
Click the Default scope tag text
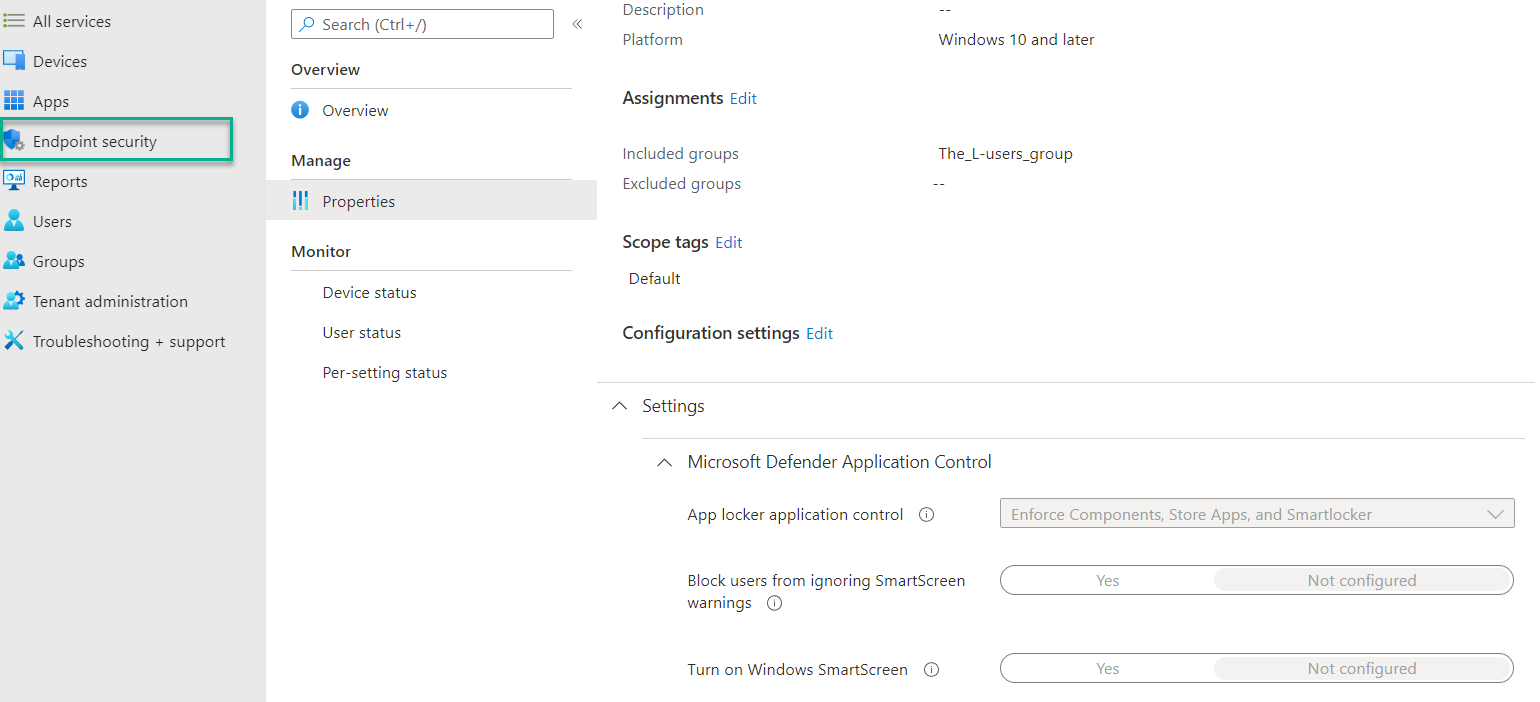tap(654, 278)
